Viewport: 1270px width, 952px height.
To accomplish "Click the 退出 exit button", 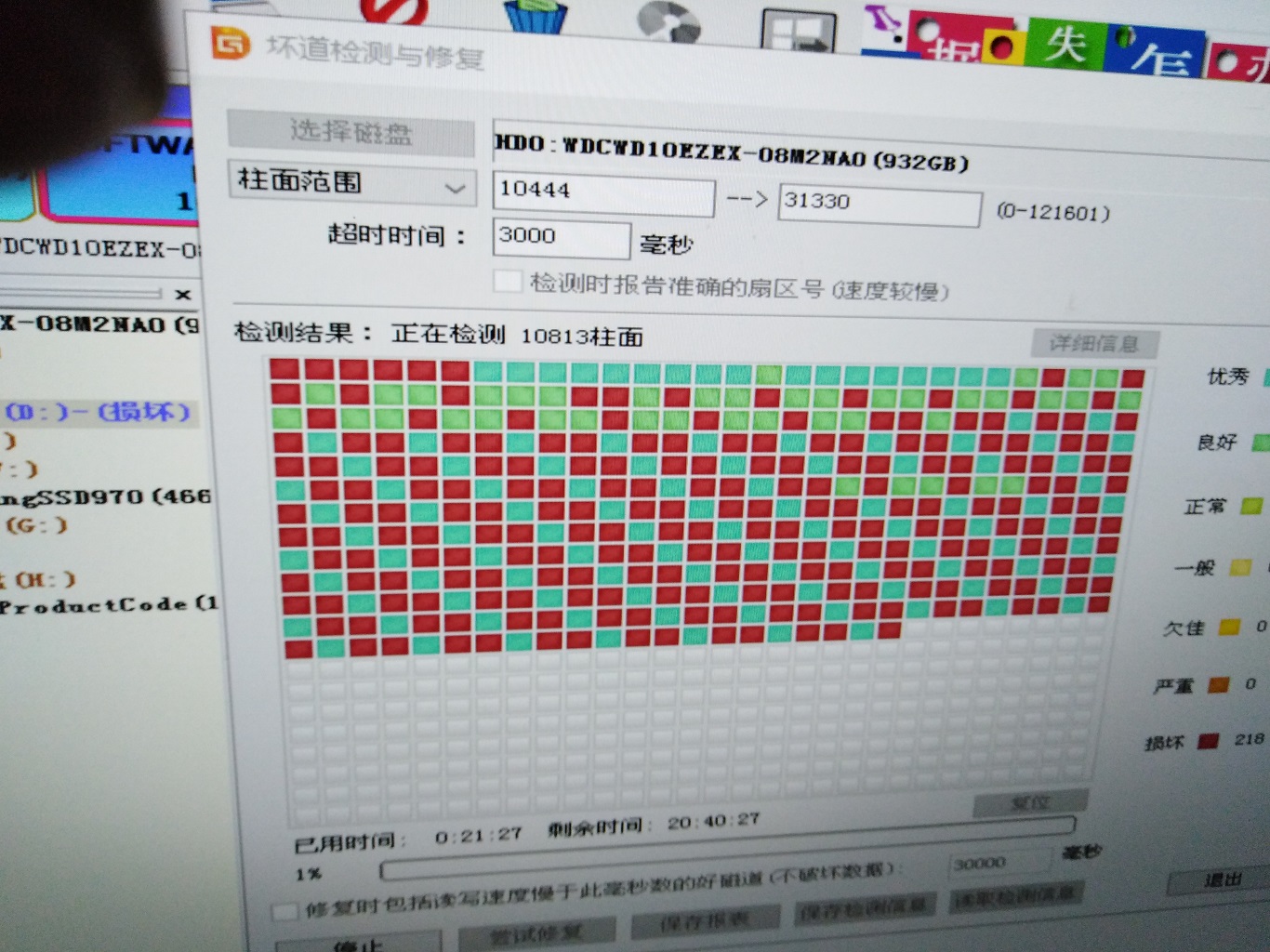I will (x=1223, y=879).
